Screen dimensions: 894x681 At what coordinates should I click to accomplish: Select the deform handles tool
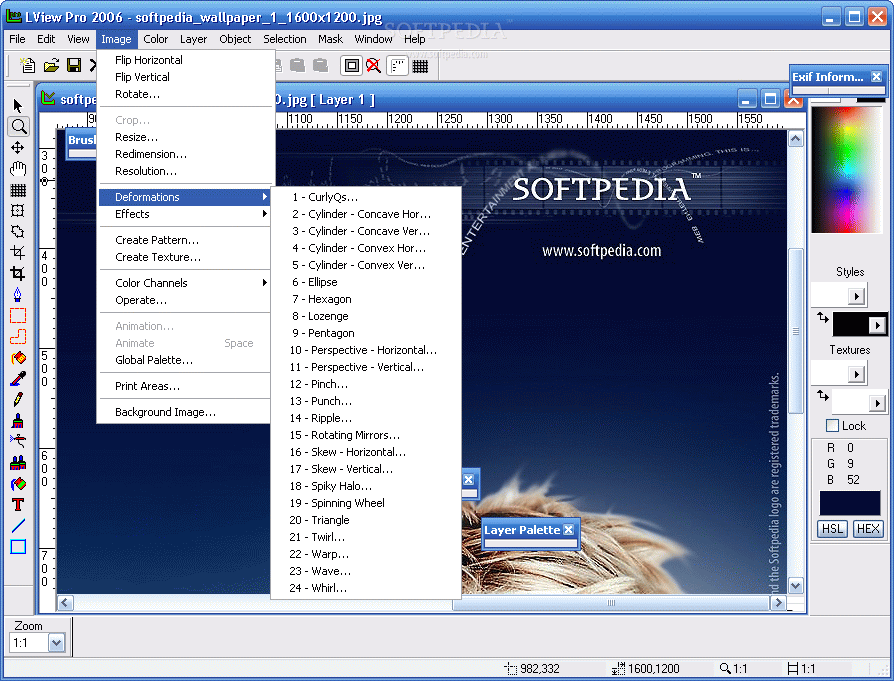click(18, 210)
